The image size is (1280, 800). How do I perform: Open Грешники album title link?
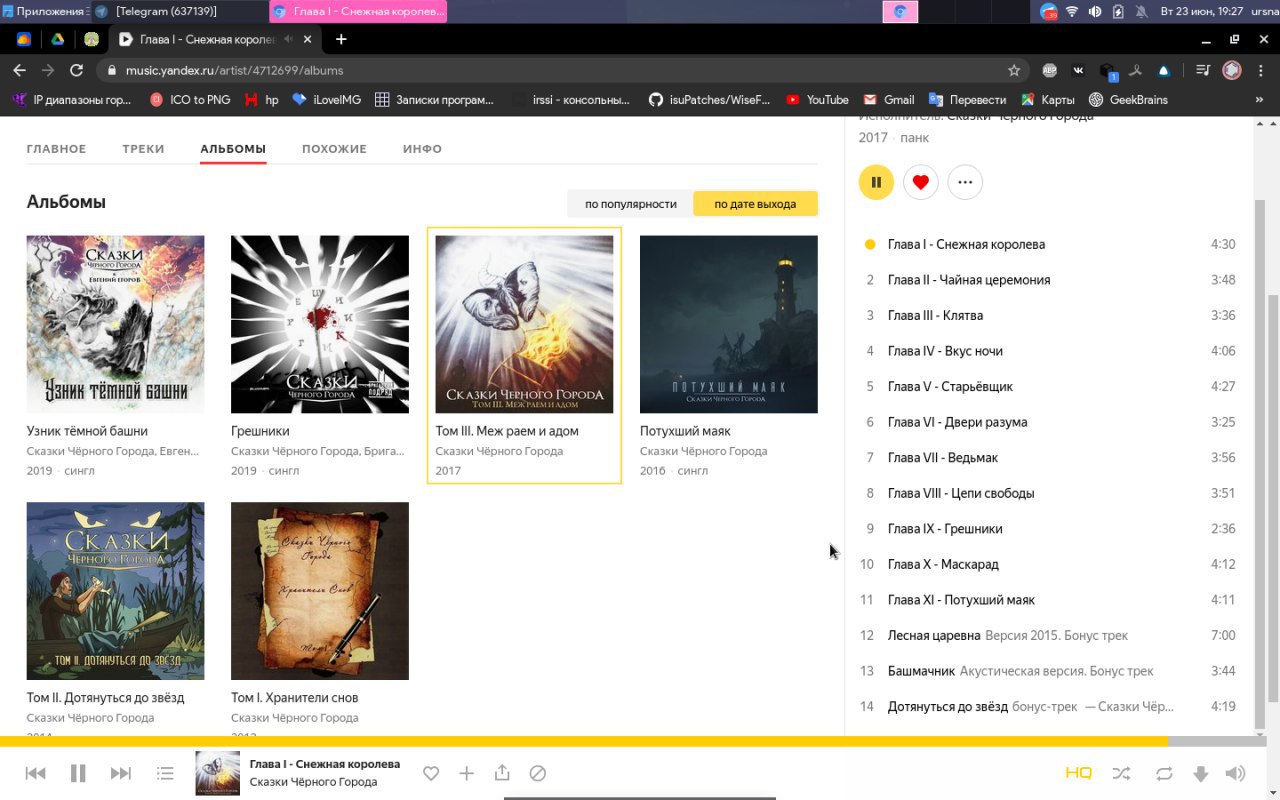click(260, 431)
